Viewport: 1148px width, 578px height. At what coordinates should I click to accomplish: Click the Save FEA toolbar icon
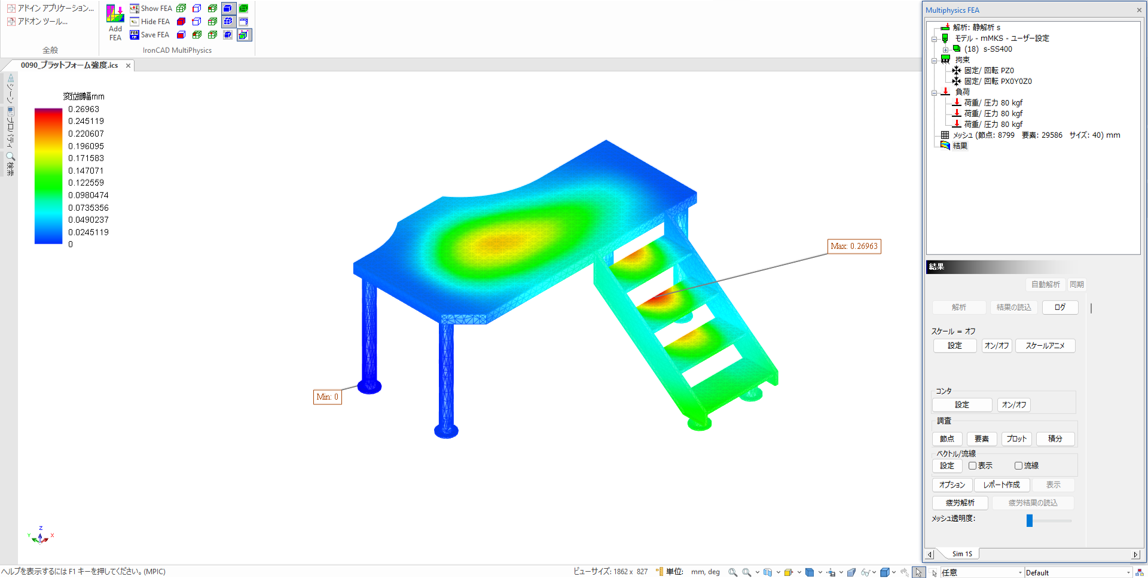[135, 34]
